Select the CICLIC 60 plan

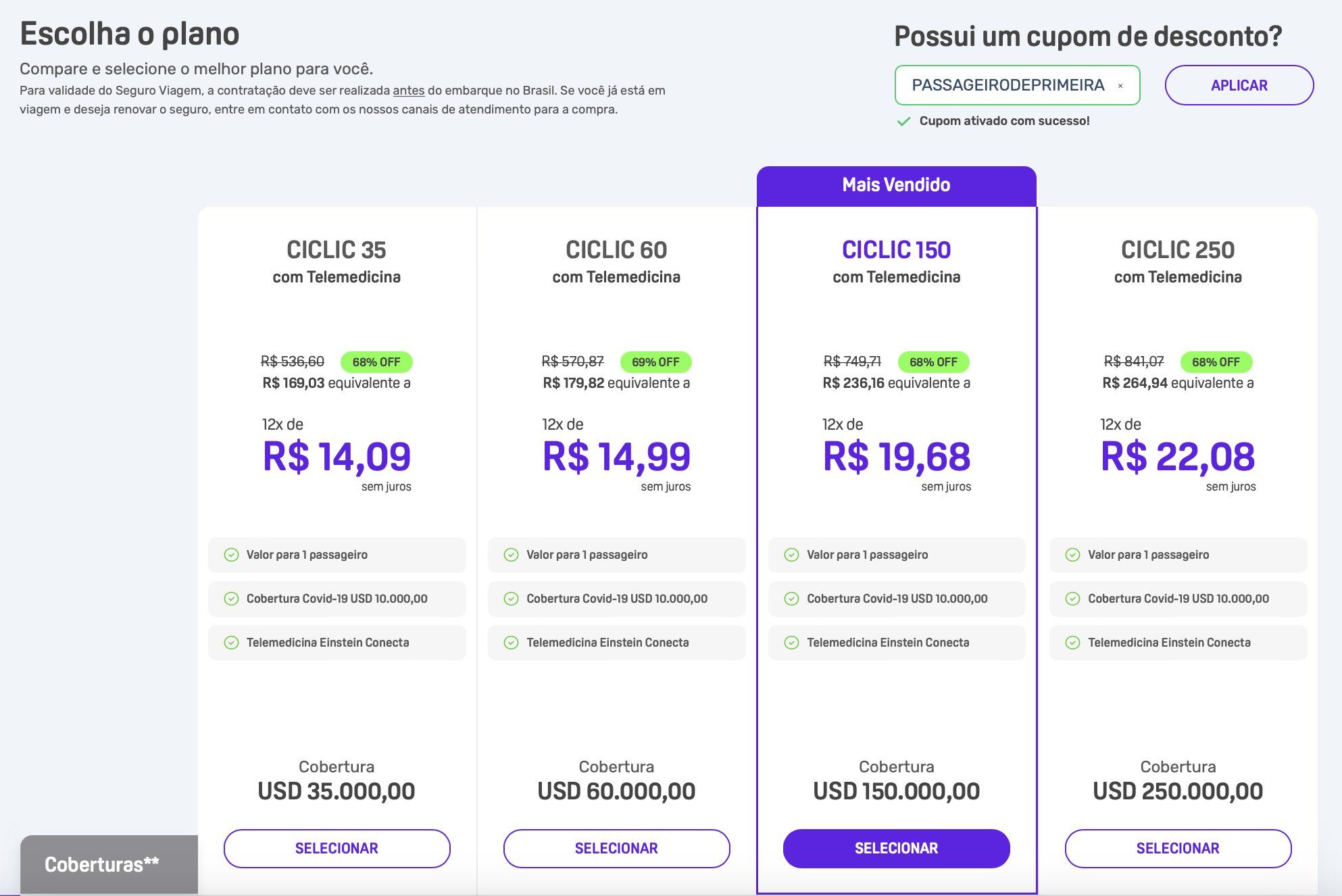616,848
